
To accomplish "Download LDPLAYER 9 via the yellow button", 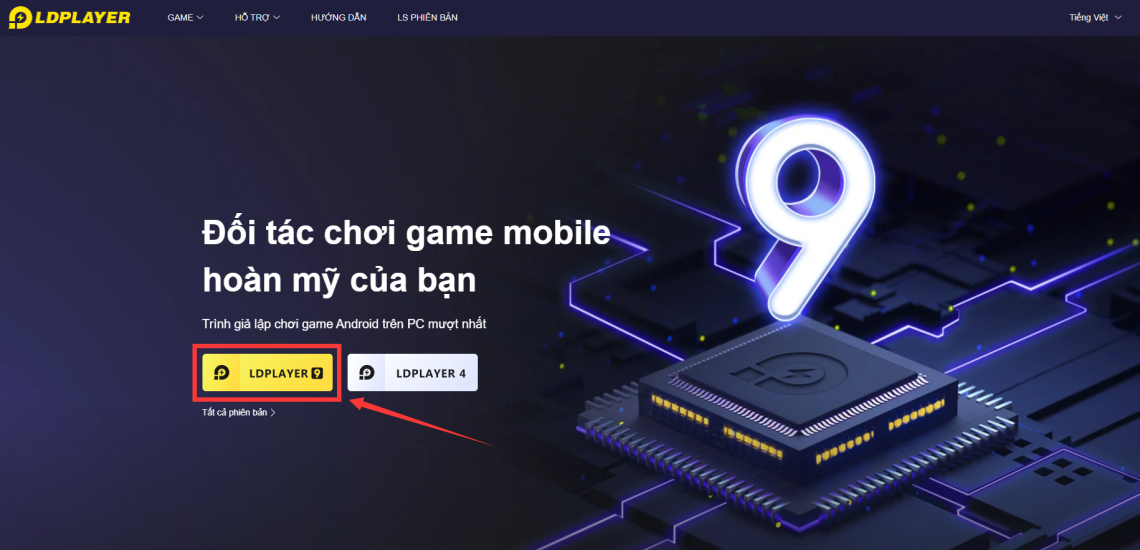I will pyautogui.click(x=268, y=372).
